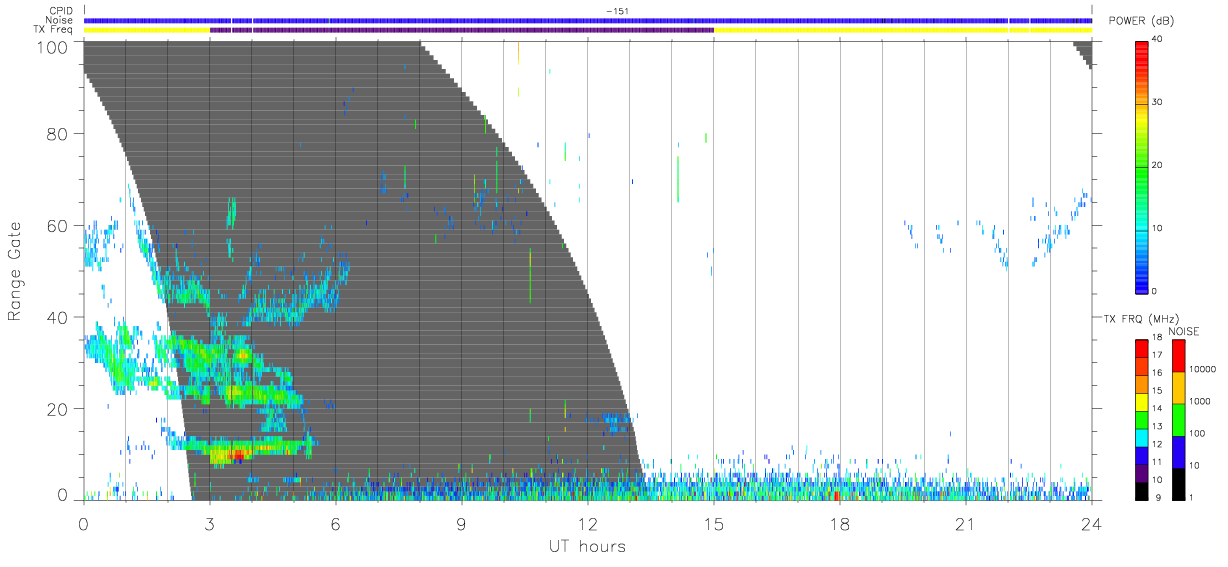Click the 3 tick on UT hours axis
The height and width of the screenshot is (567, 1228).
[209, 523]
